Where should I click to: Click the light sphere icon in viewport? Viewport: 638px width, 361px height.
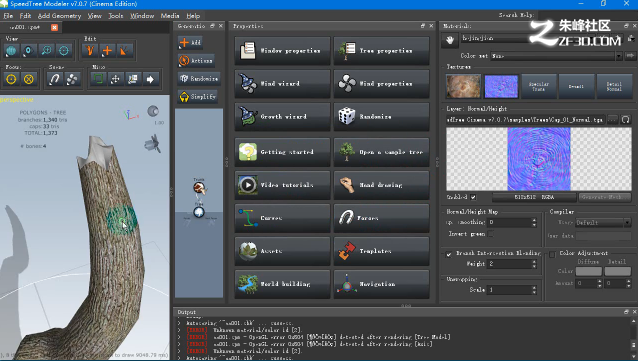click(153, 111)
